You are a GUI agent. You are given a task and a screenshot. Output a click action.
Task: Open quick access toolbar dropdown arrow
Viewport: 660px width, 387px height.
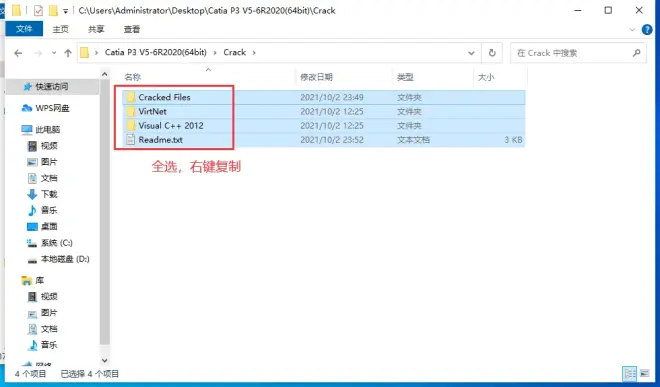[x=65, y=11]
